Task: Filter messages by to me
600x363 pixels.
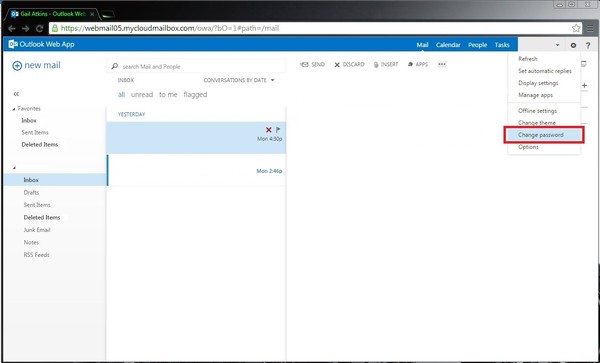Action: click(x=168, y=94)
